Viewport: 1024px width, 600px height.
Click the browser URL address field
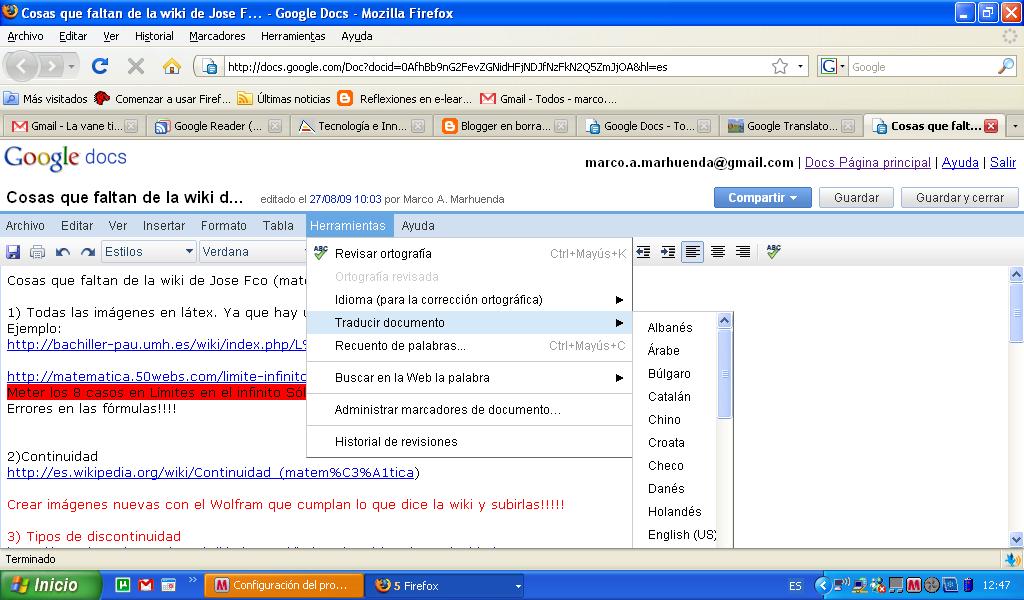click(x=496, y=67)
